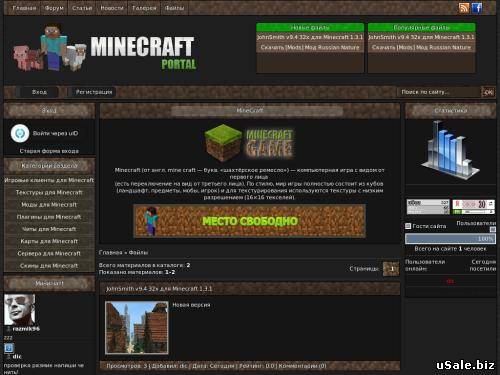Switch to the Новые файлы tab
The height and width of the screenshot is (375, 500).
(x=310, y=28)
